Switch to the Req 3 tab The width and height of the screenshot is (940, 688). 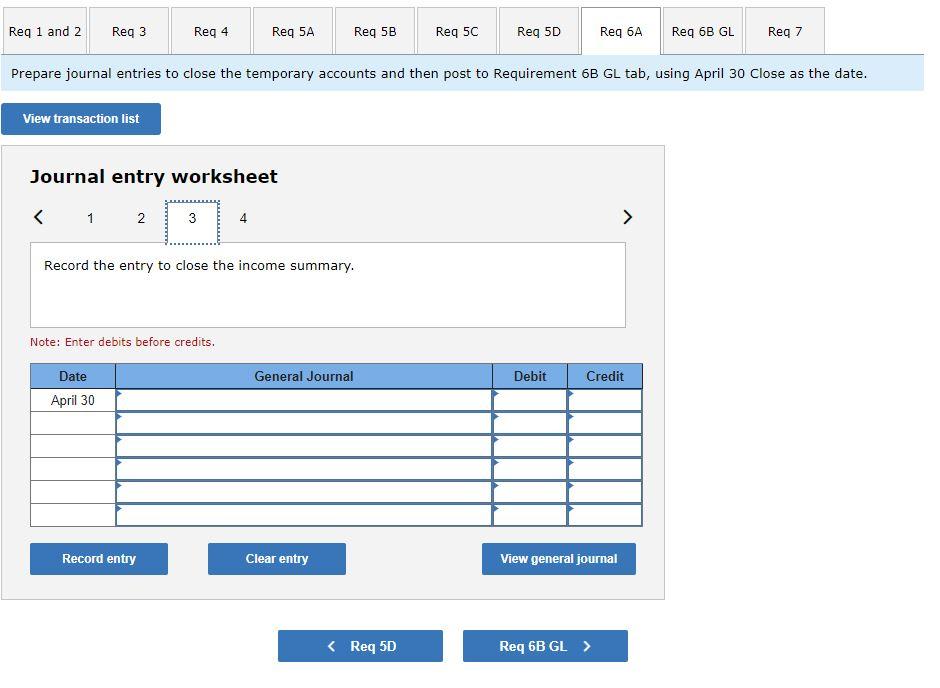pyautogui.click(x=129, y=31)
